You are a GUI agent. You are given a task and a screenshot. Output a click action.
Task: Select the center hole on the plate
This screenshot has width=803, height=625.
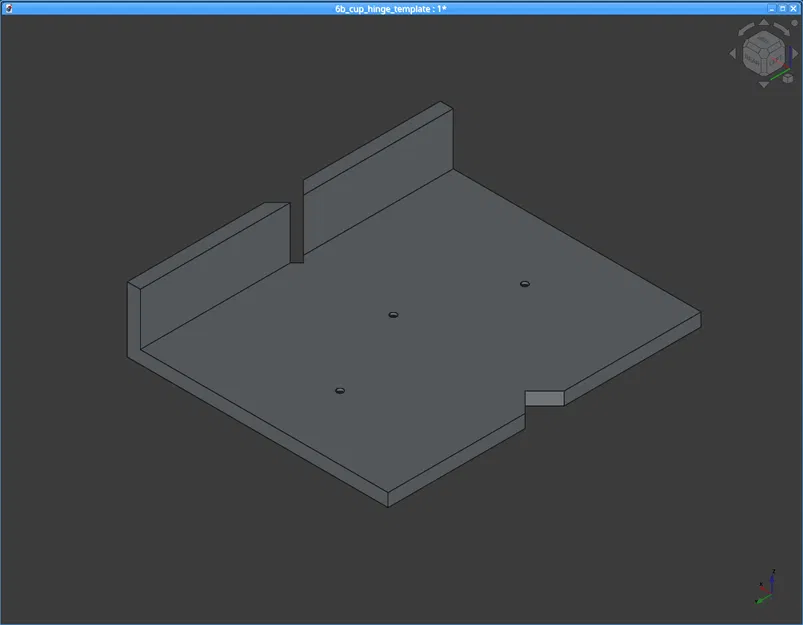(393, 316)
